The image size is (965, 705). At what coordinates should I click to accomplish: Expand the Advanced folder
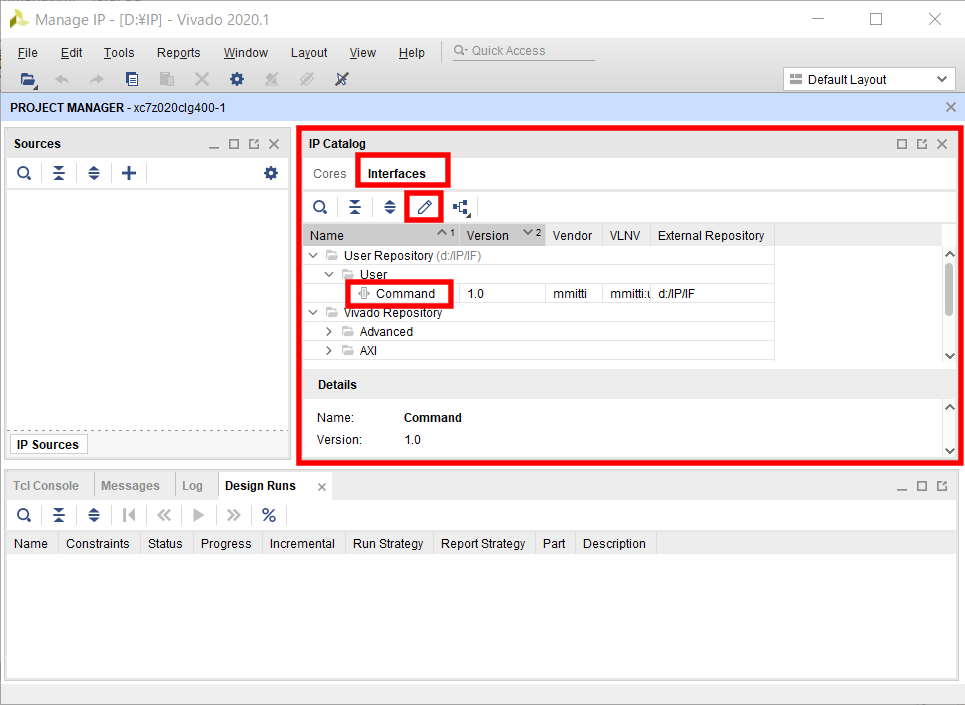point(329,332)
